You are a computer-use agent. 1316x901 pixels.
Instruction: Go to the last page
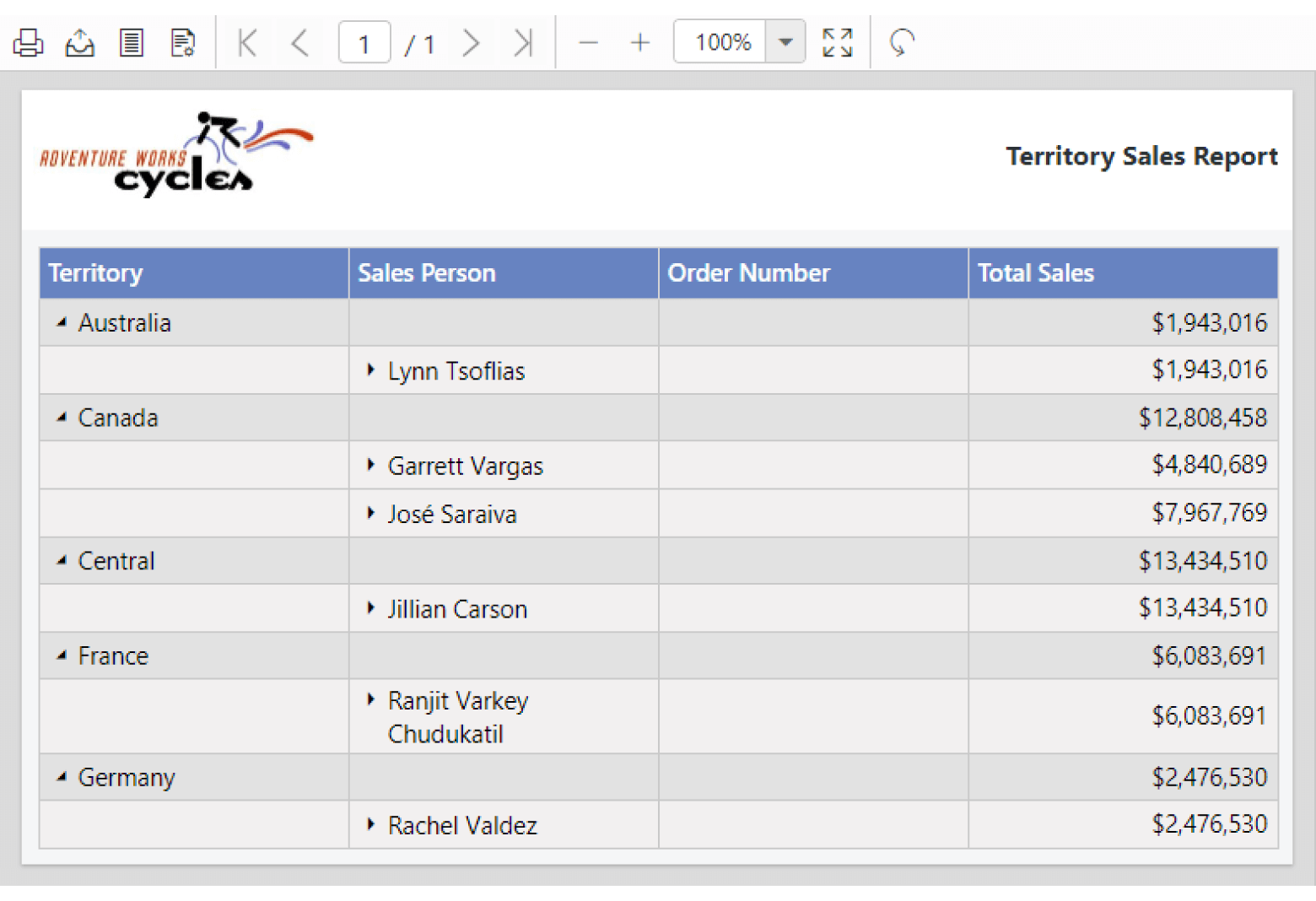pos(523,42)
